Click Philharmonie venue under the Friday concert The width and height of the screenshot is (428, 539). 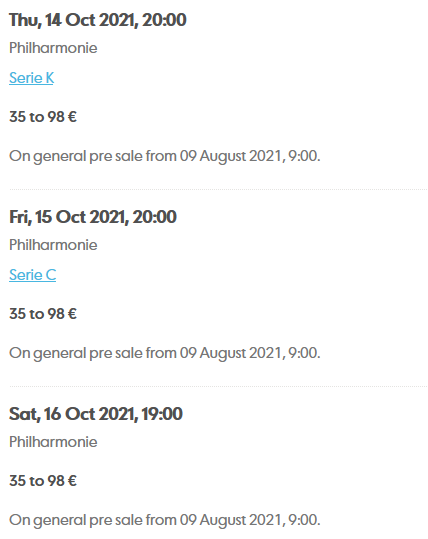[53, 245]
